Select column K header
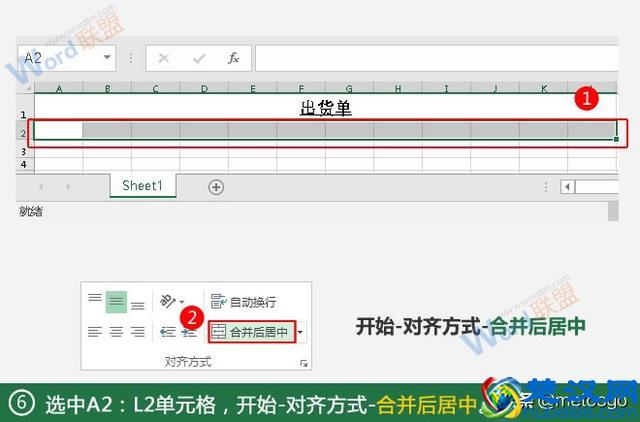This screenshot has width=640, height=422. pos(544,88)
